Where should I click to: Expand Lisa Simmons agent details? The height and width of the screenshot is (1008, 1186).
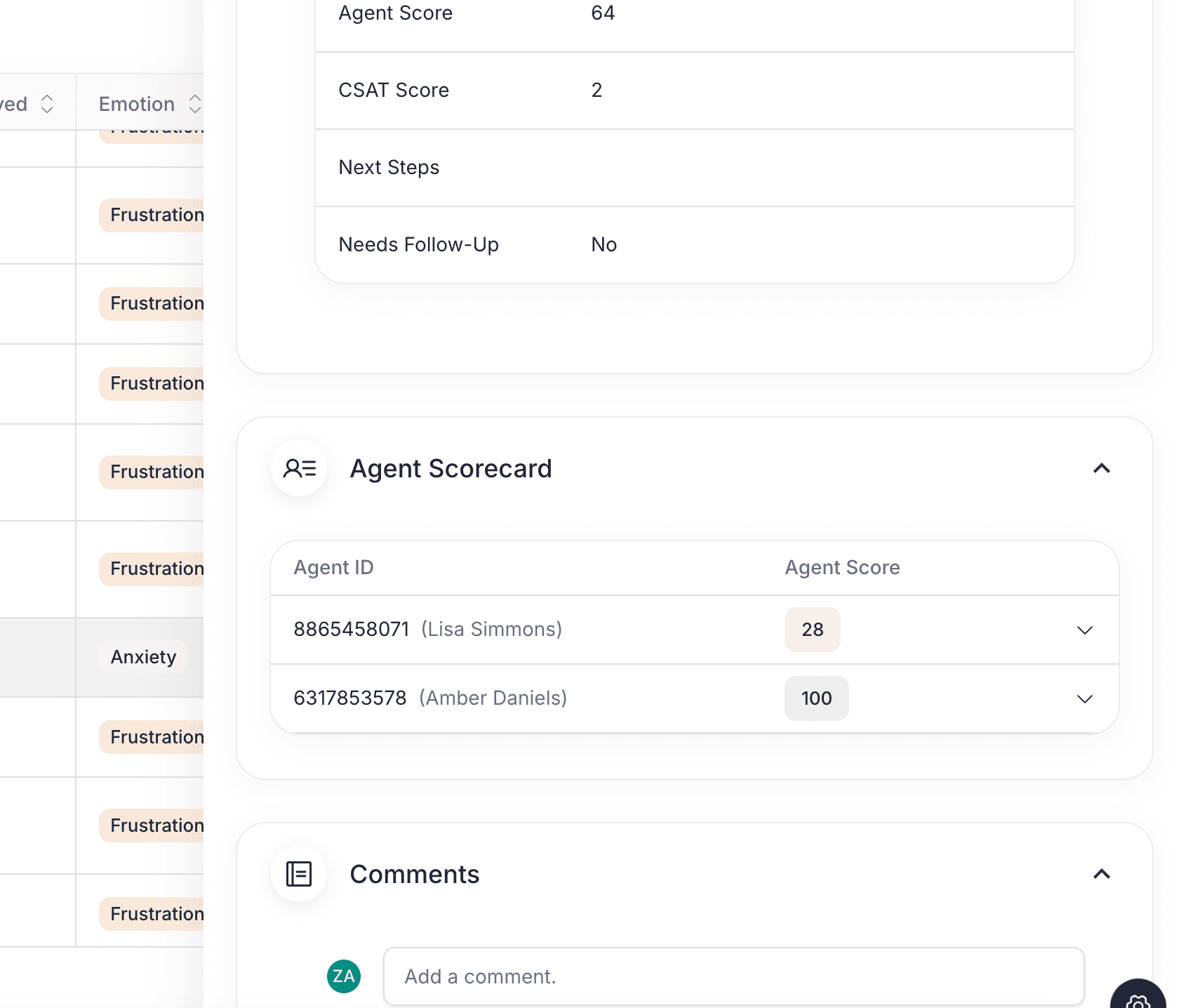(1085, 630)
